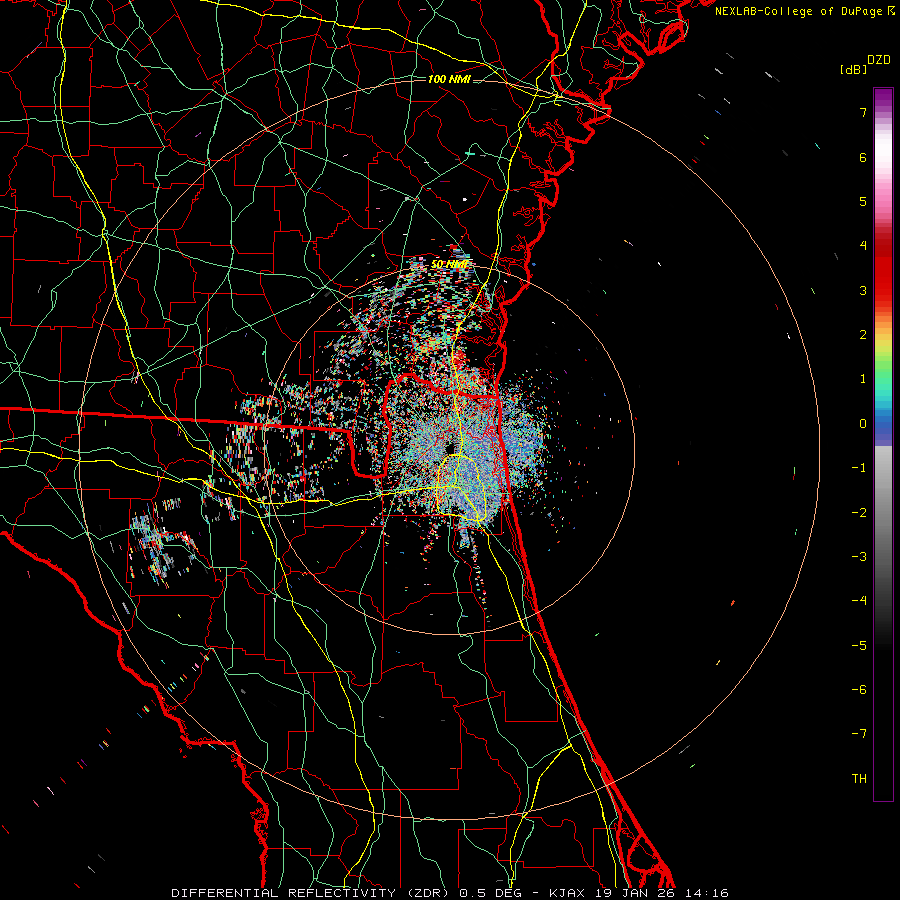The height and width of the screenshot is (900, 900).
Task: Click the DIFFERENTIAL REFLECTIVITY (ZDR) caption text
Action: point(312,893)
